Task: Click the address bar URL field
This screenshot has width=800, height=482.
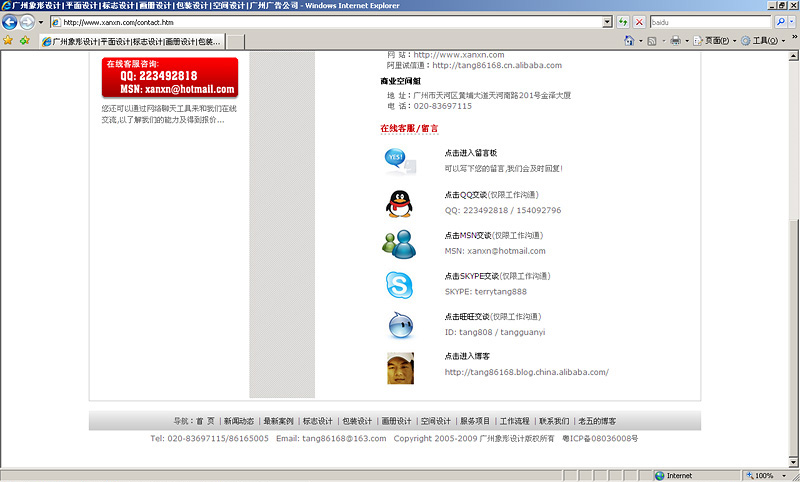Action: (327, 22)
